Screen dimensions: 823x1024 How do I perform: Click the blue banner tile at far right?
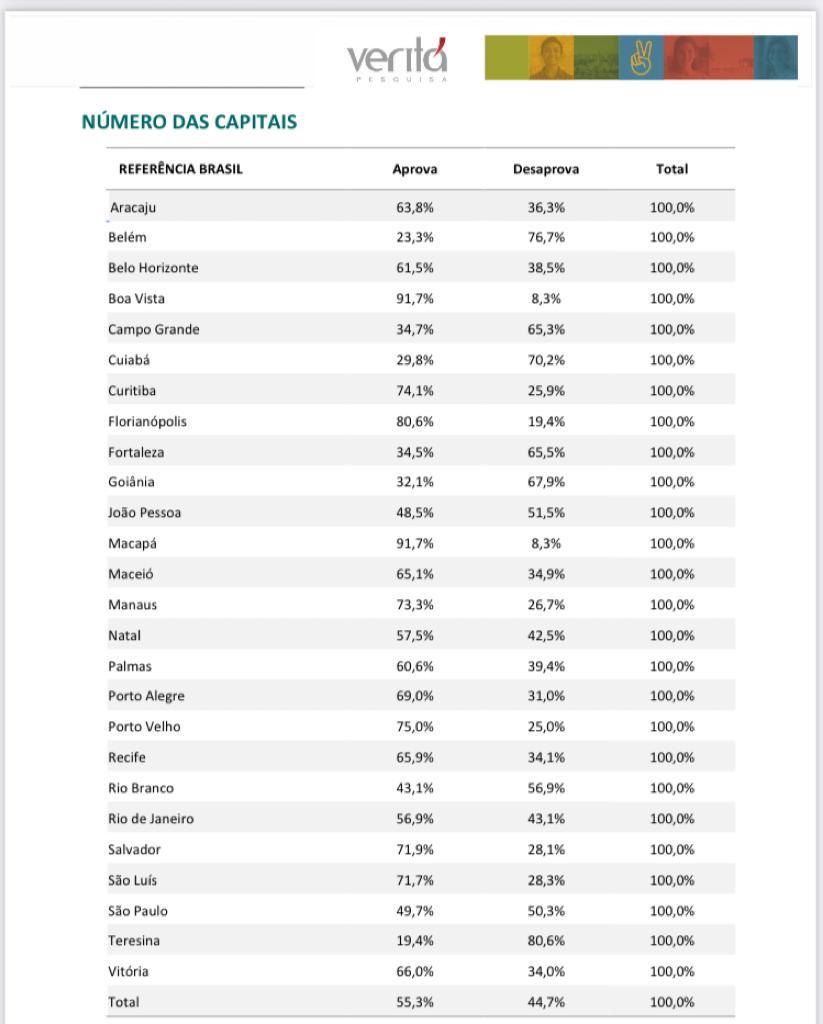point(776,57)
